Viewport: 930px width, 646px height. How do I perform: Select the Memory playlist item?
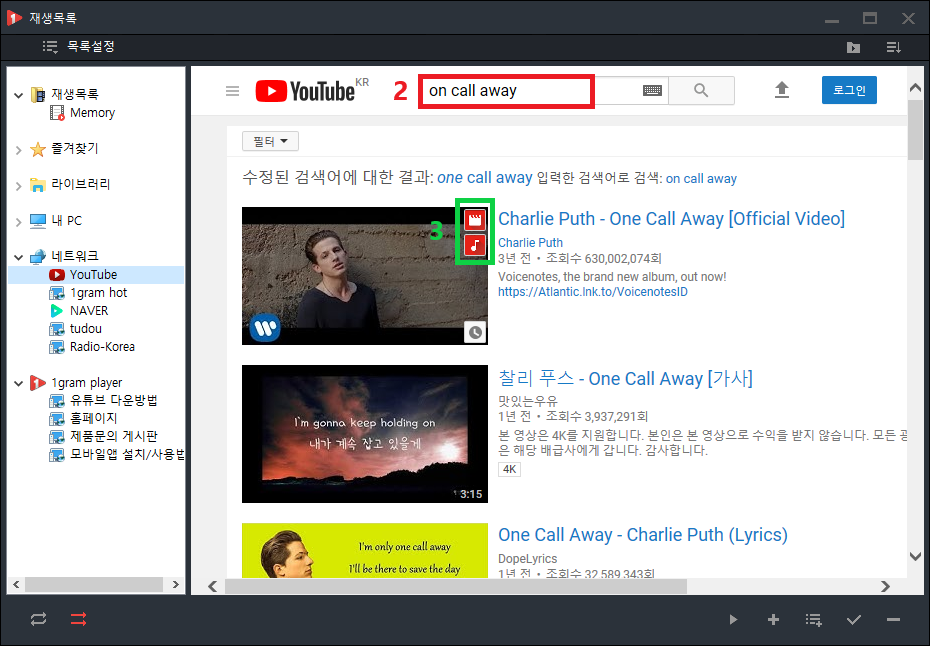[x=82, y=113]
